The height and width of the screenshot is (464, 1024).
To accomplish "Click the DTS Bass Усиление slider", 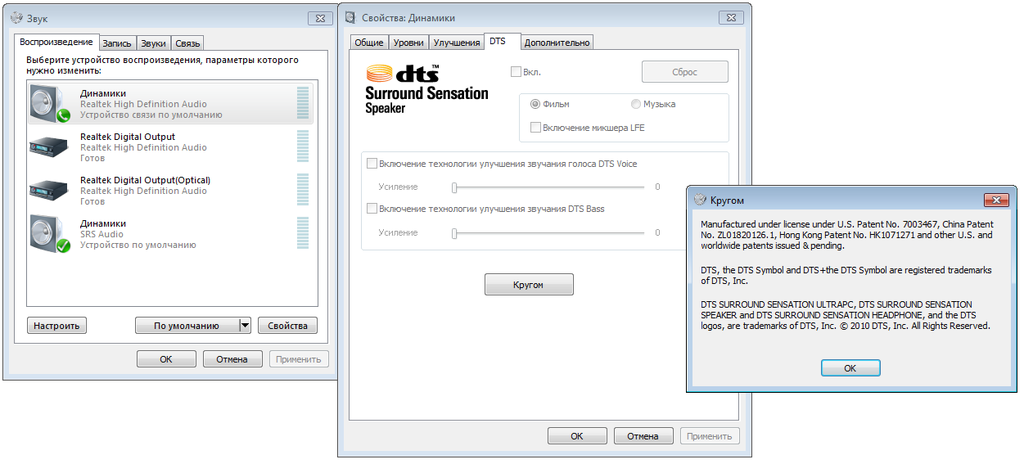I will click(x=549, y=233).
